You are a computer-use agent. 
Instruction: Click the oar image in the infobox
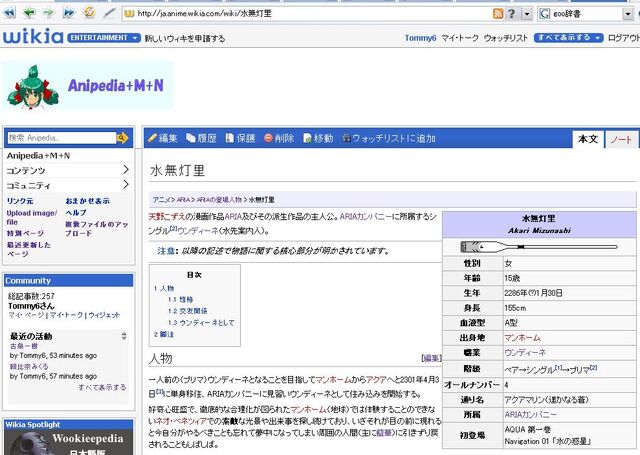539,247
